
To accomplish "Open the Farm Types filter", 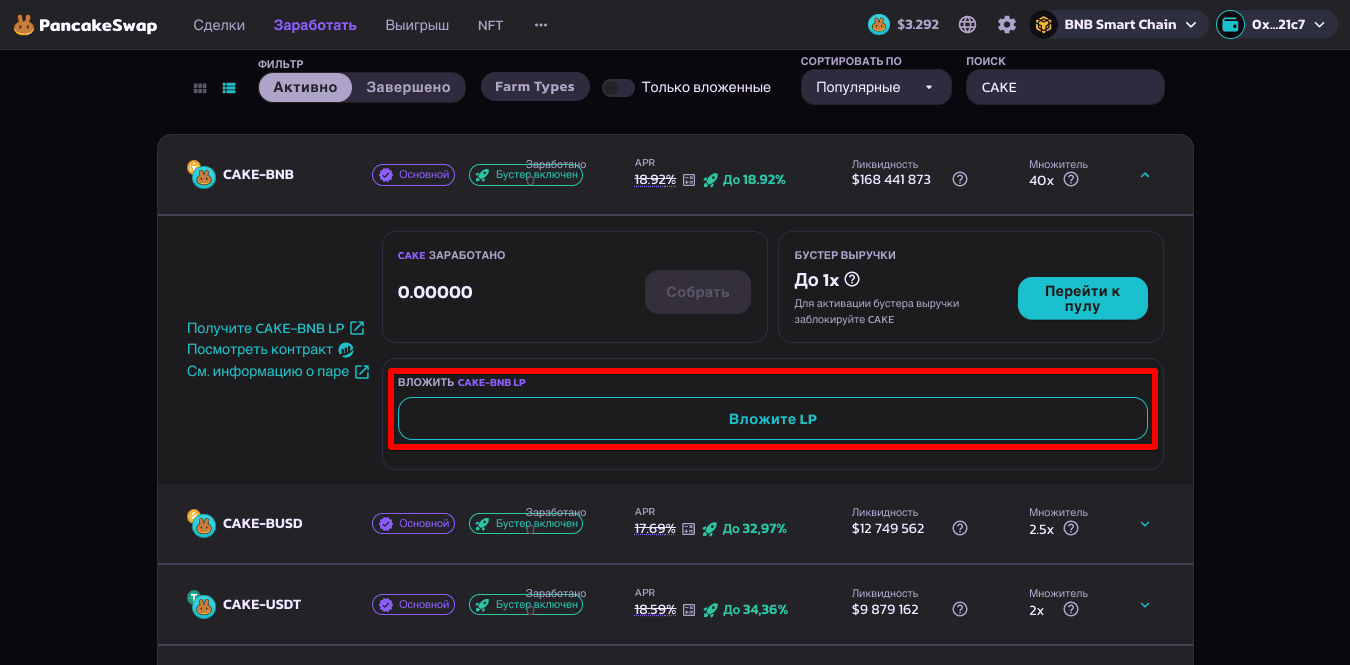I will [x=535, y=87].
